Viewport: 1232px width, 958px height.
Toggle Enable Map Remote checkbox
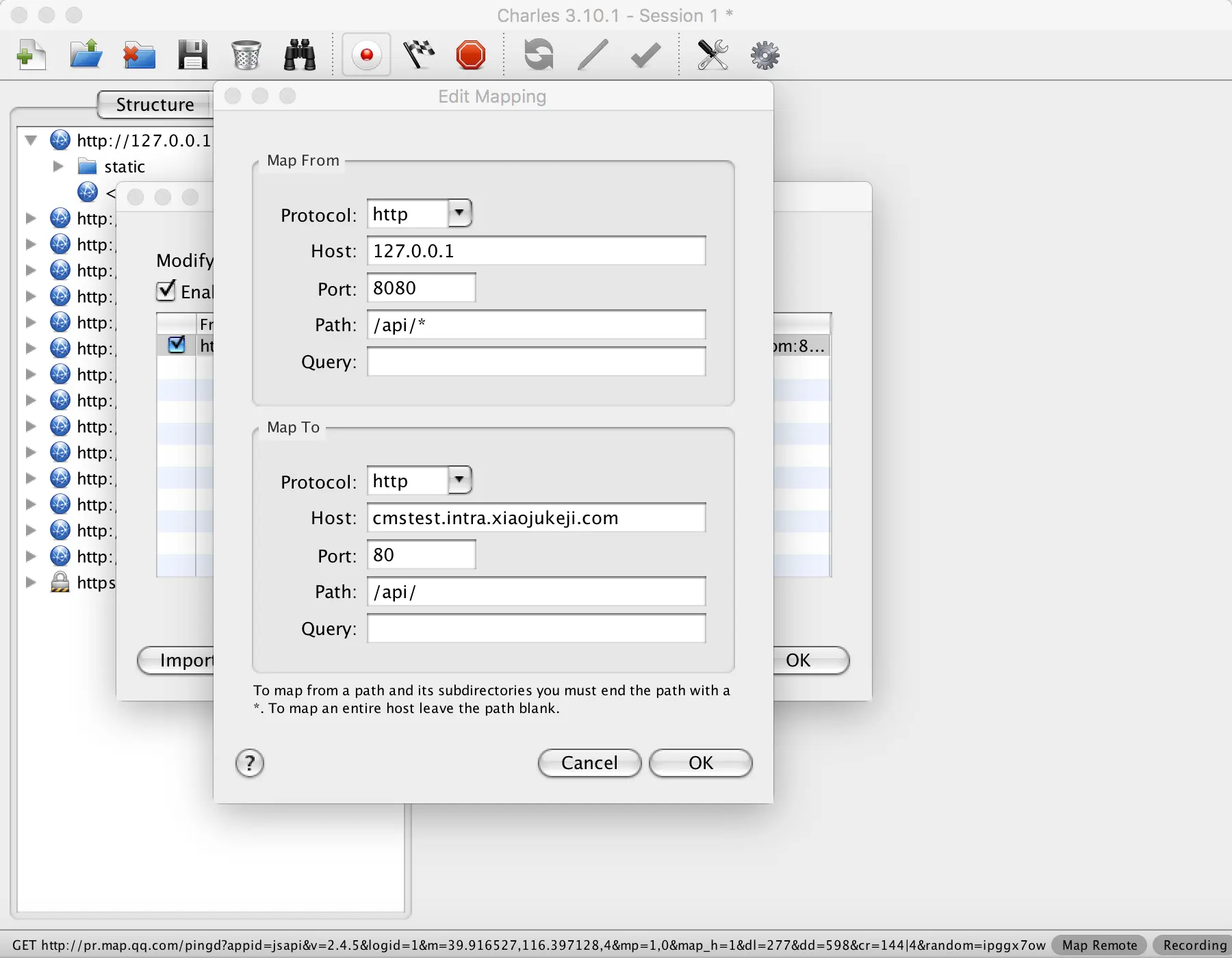166,291
